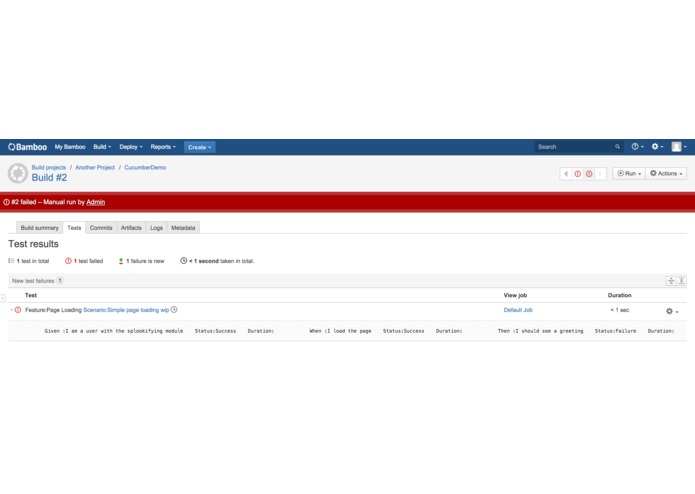This screenshot has width=695, height=494.
Task: Open the help question mark menu
Action: coord(637,147)
